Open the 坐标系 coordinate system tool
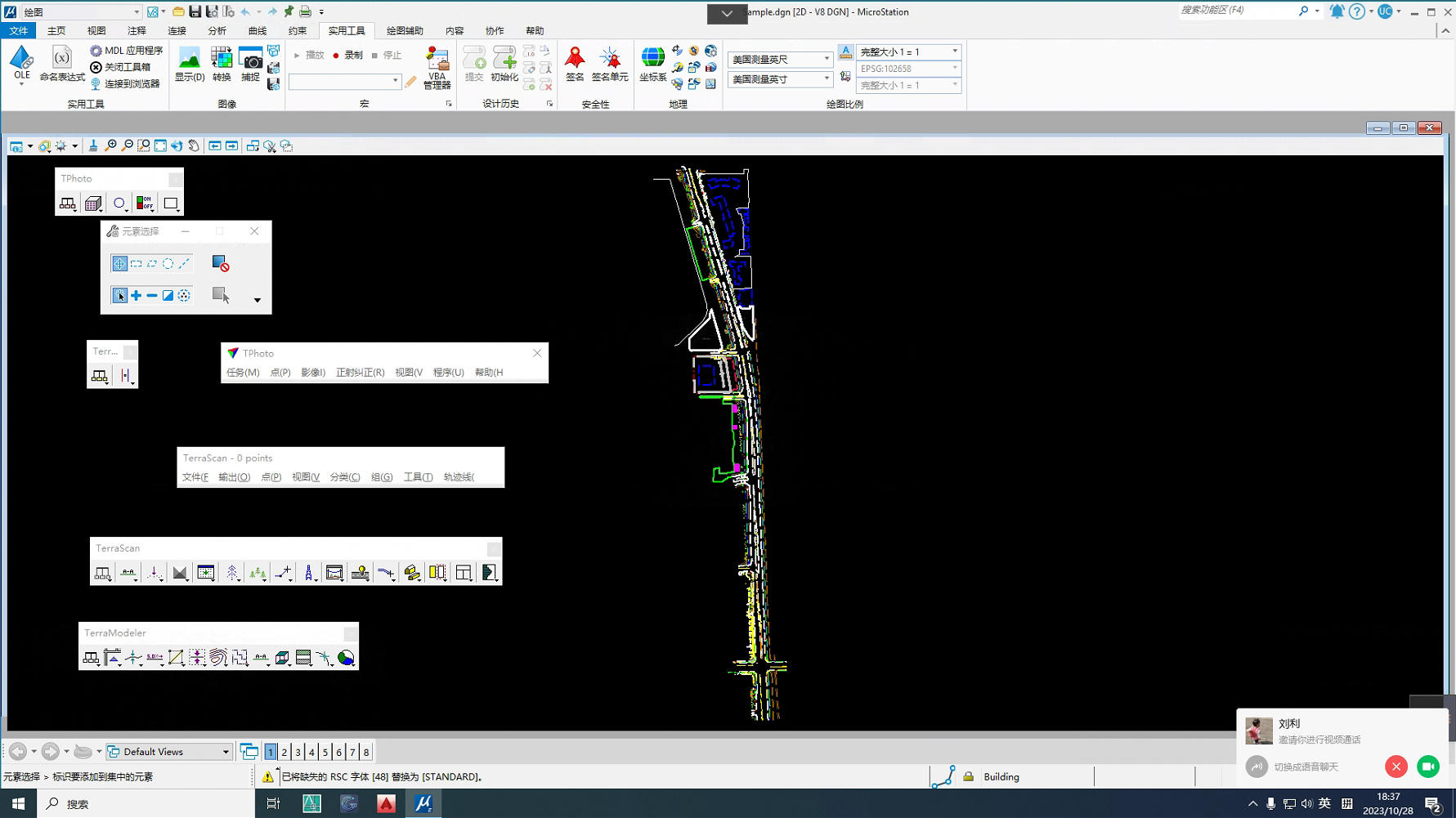1456x818 pixels. pos(652,63)
